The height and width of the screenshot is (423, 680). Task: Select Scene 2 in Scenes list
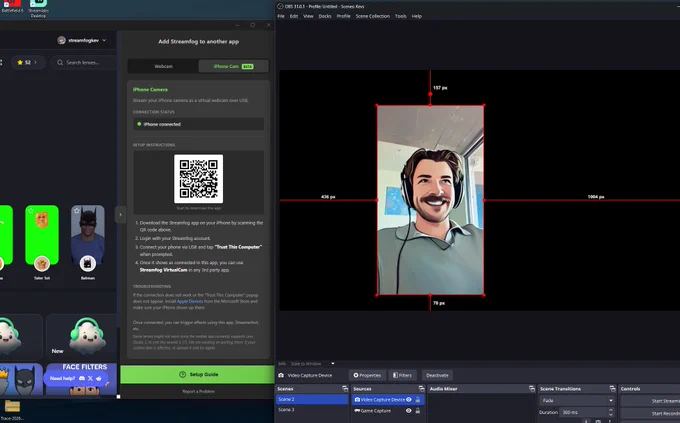point(312,399)
